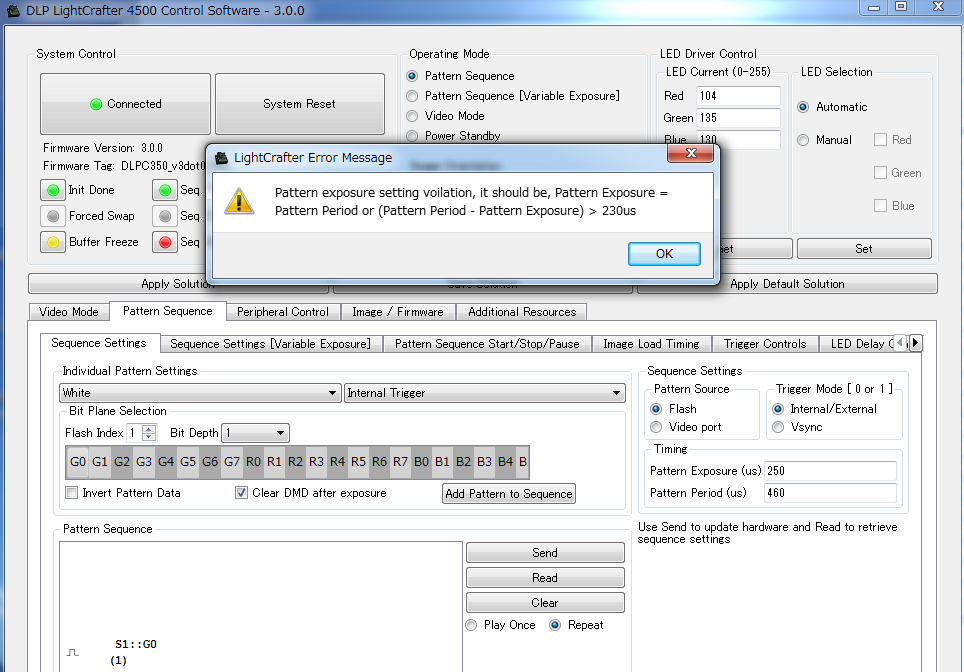Open the Internal Trigger dropdown
The width and height of the screenshot is (964, 672).
484,393
